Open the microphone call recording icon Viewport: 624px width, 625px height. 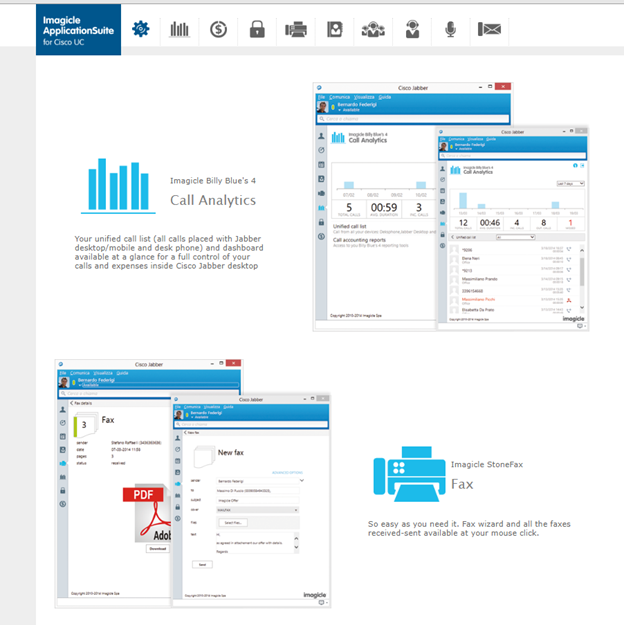pyautogui.click(x=451, y=29)
